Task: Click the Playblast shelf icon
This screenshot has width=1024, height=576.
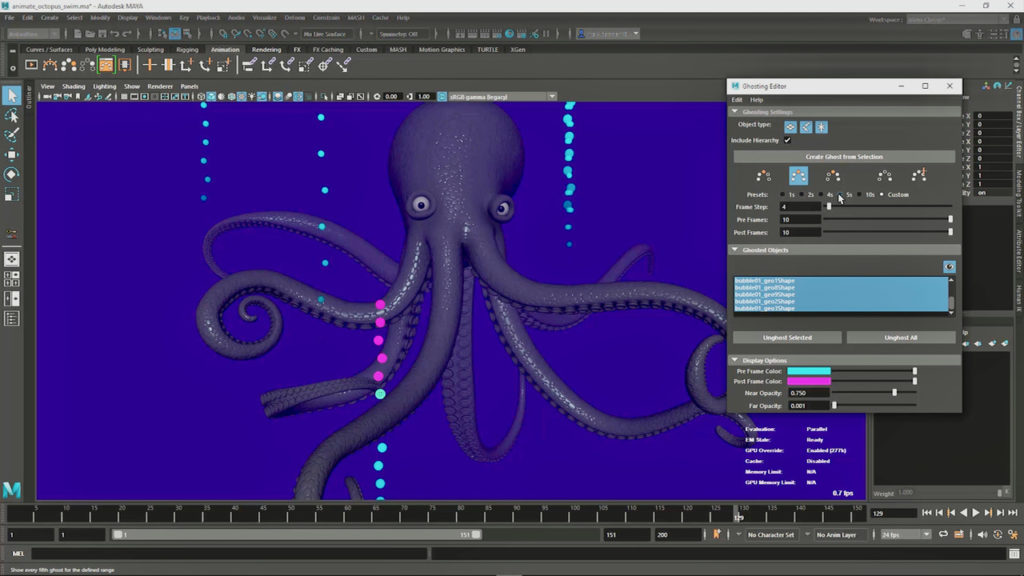Action: pos(31,65)
